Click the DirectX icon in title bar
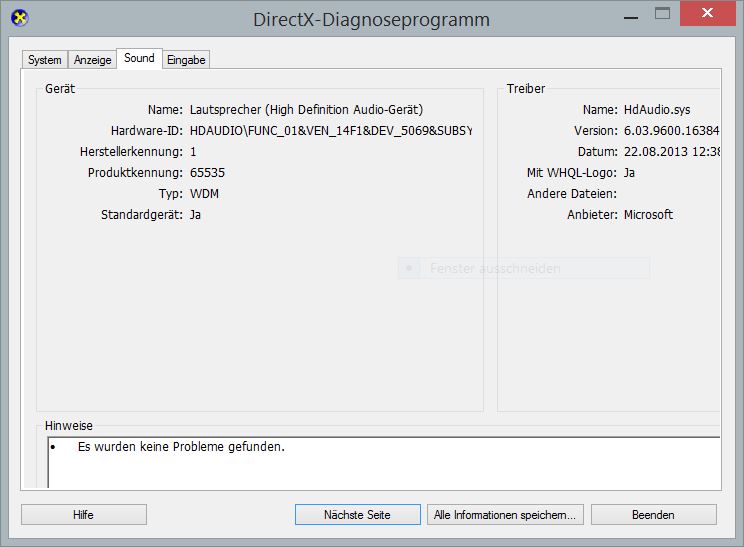Screen dimensions: 744x547 click(19, 18)
